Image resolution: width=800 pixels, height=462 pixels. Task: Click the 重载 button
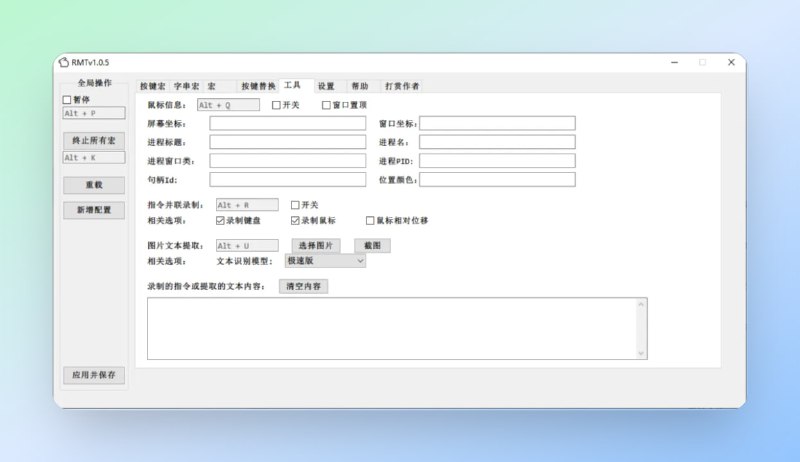(x=94, y=185)
